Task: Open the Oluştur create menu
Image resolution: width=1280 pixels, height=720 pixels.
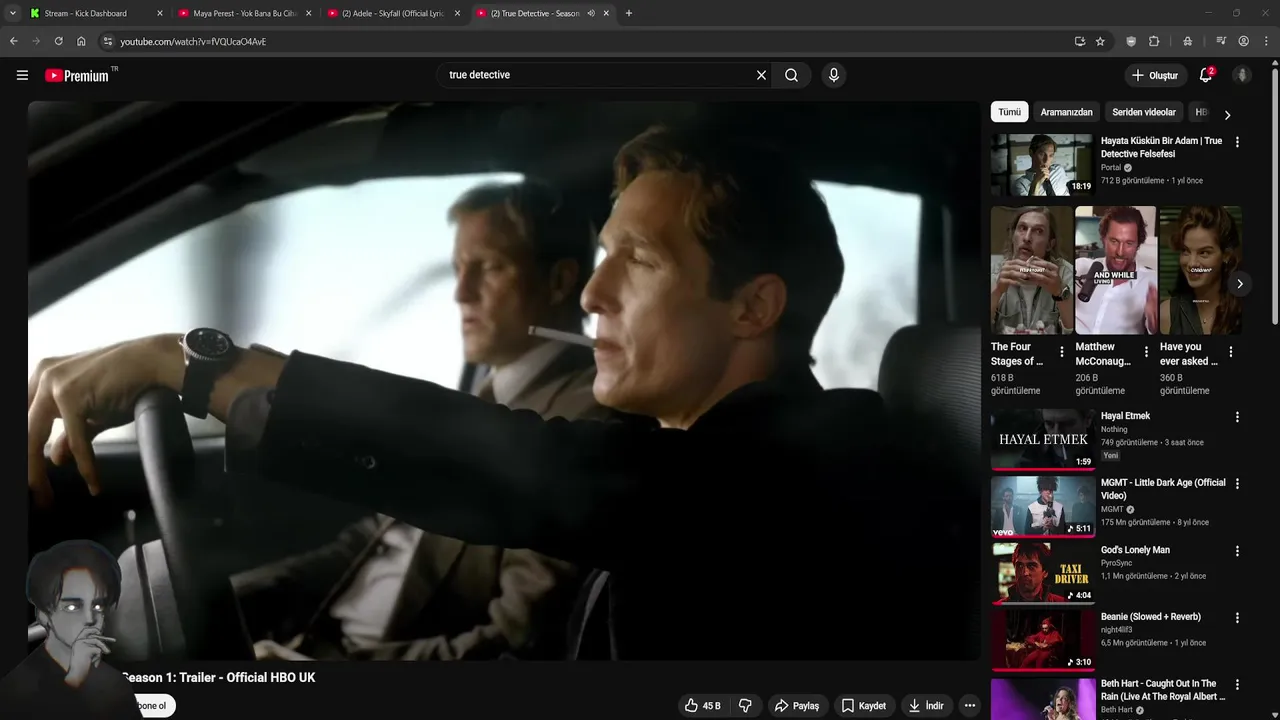Action: pyautogui.click(x=1154, y=75)
